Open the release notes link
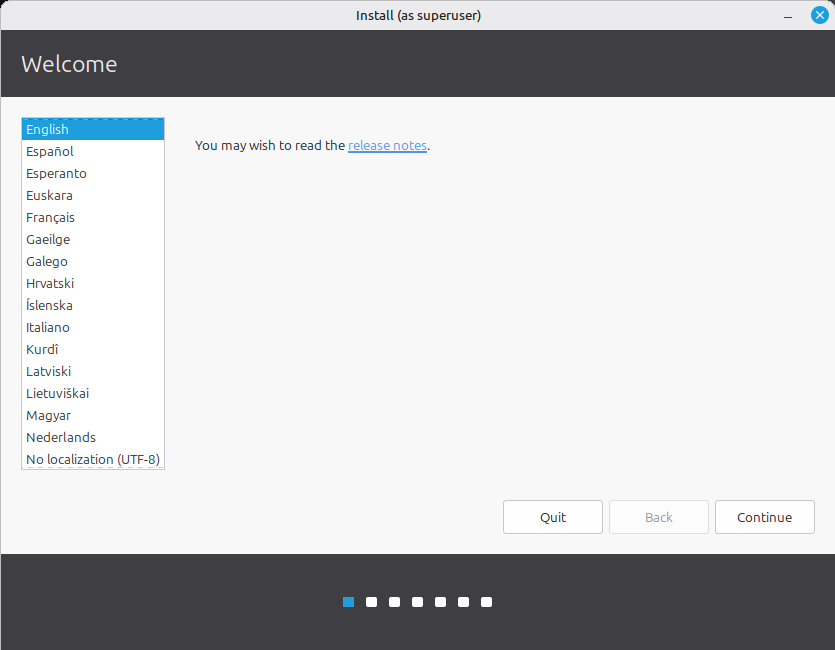This screenshot has width=835, height=650. click(x=387, y=145)
